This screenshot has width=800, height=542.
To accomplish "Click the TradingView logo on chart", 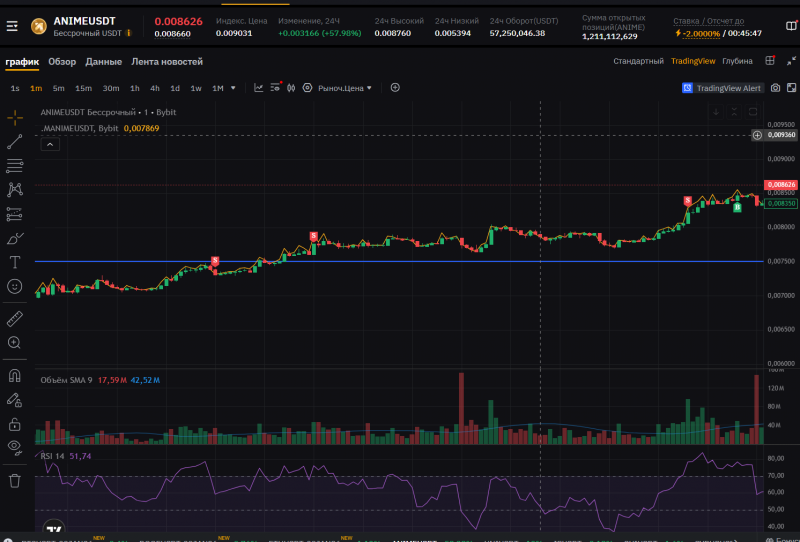I will (54, 528).
